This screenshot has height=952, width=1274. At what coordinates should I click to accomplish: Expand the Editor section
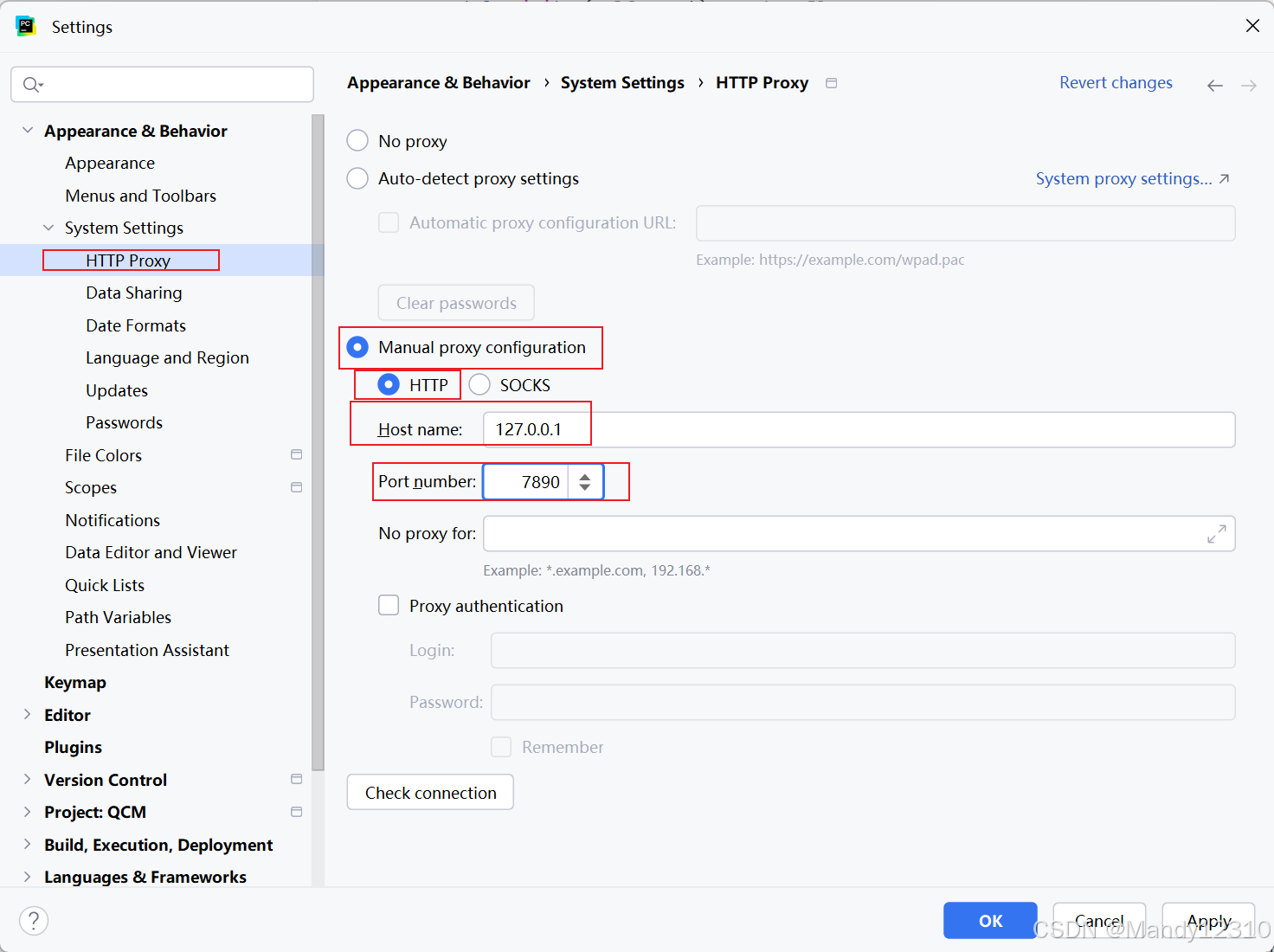(28, 714)
